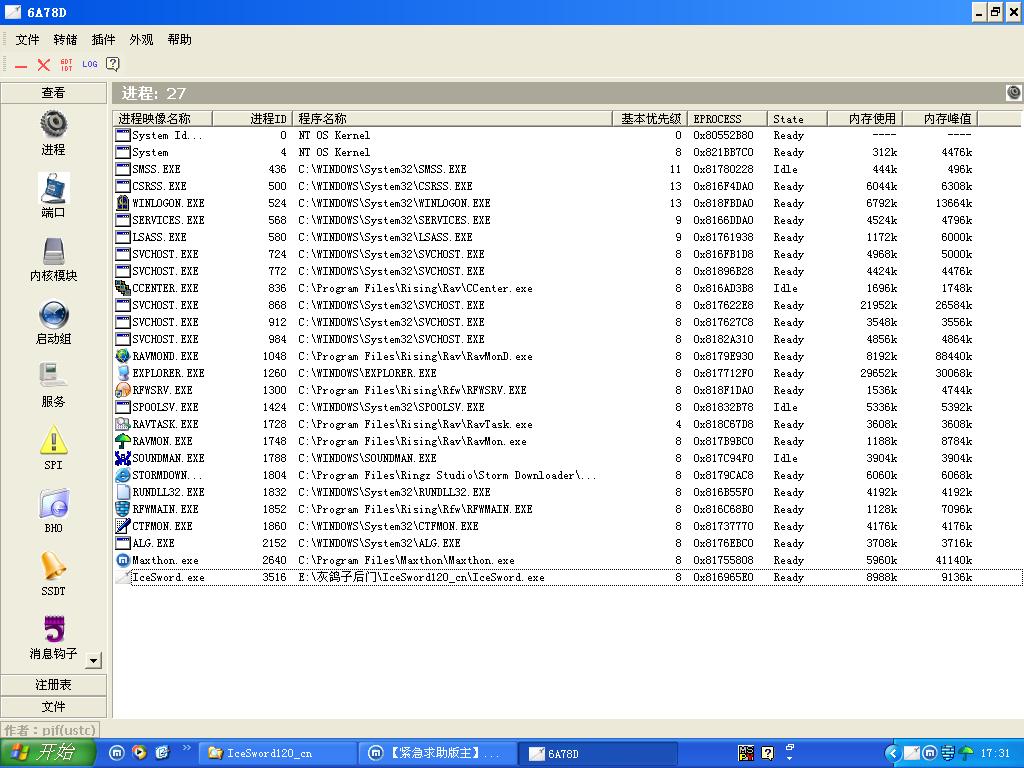The image size is (1024, 768).
Task: Select the CCENTER.EXE process row
Action: pos(568,289)
